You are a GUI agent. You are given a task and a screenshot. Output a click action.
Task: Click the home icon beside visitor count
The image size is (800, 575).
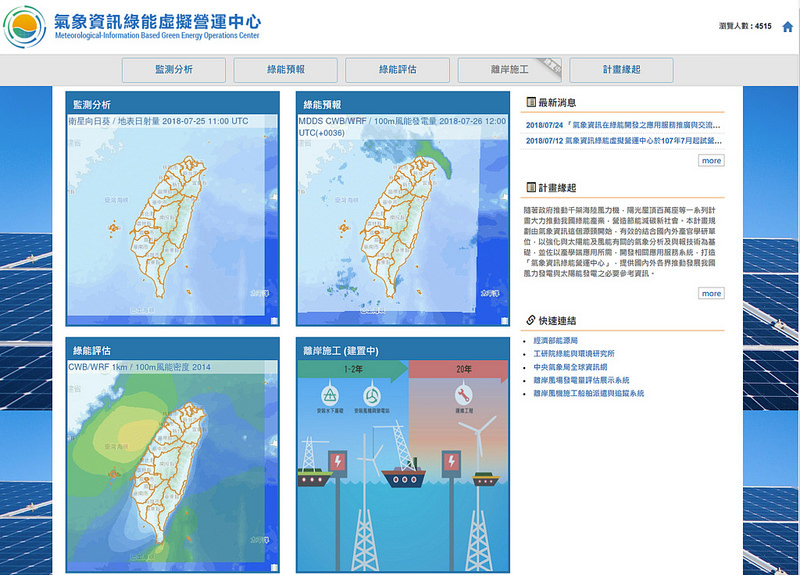click(x=787, y=27)
